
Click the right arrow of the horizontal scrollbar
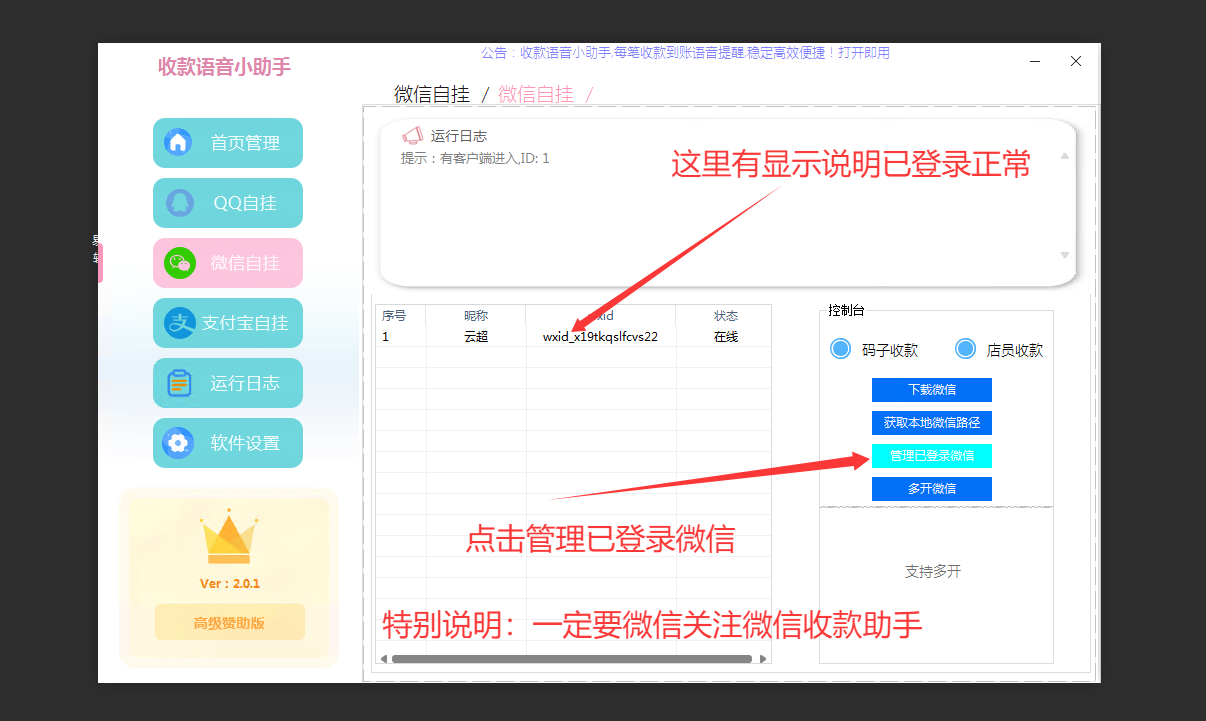point(764,659)
